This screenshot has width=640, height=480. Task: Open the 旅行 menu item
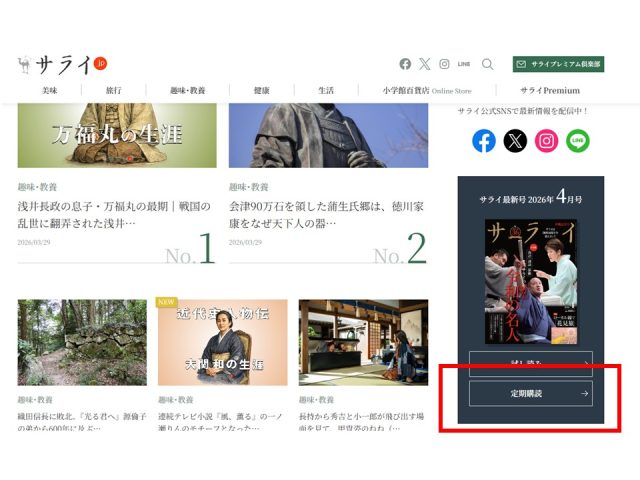[114, 90]
